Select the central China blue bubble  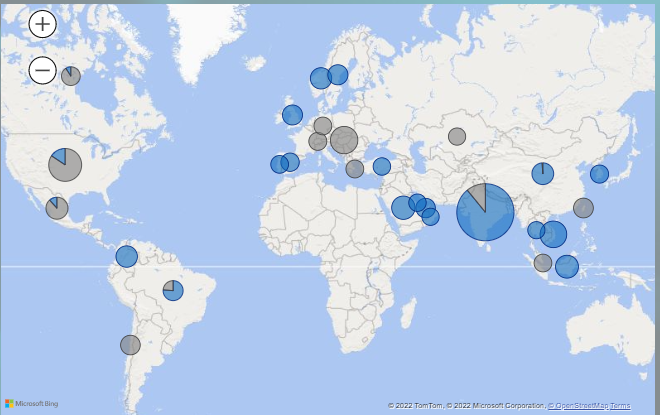tap(543, 173)
